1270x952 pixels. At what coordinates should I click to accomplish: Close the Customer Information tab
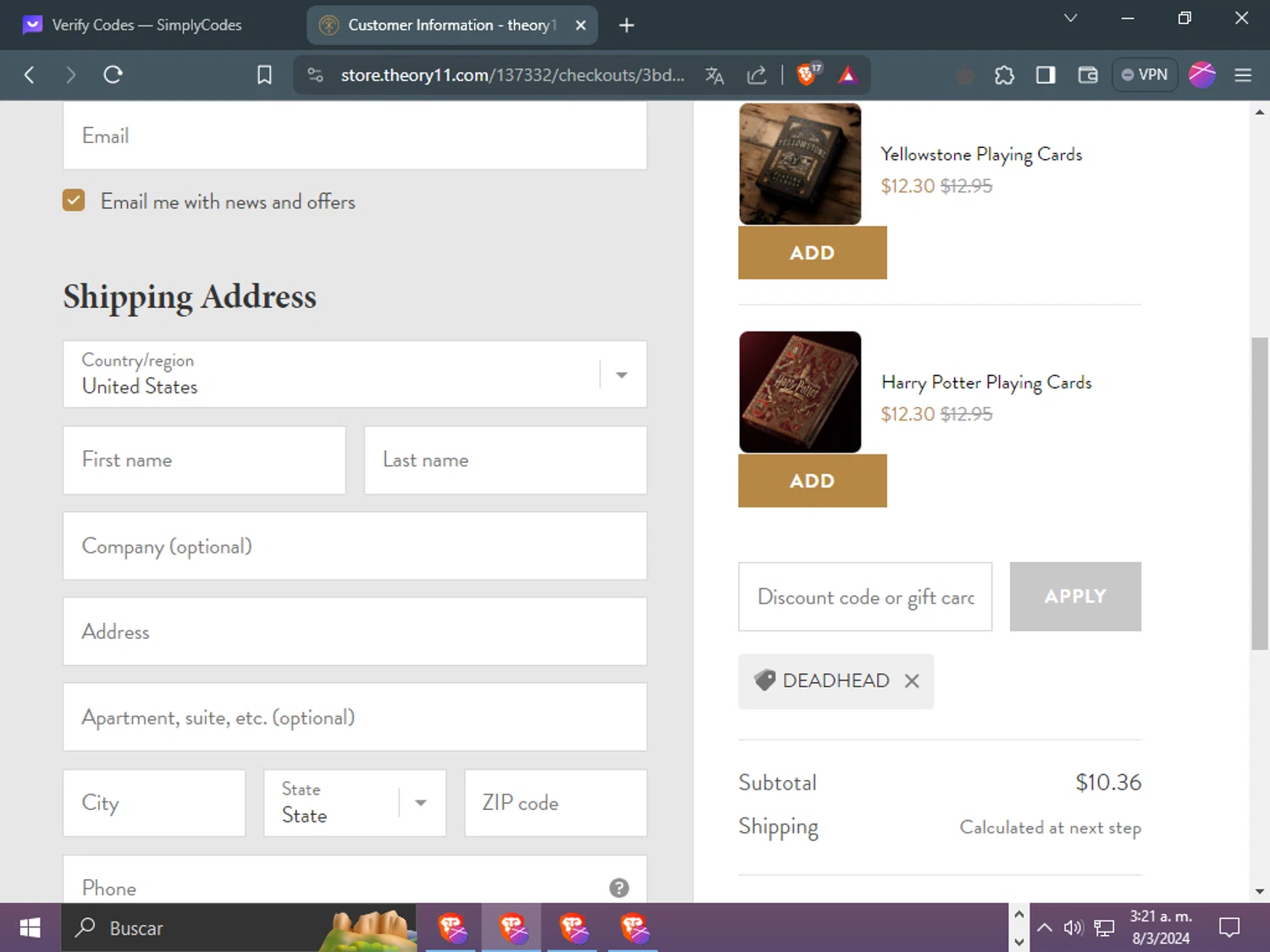tap(581, 25)
